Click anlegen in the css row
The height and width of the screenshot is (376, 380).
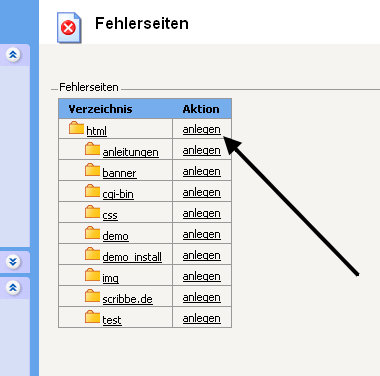pyautogui.click(x=202, y=213)
